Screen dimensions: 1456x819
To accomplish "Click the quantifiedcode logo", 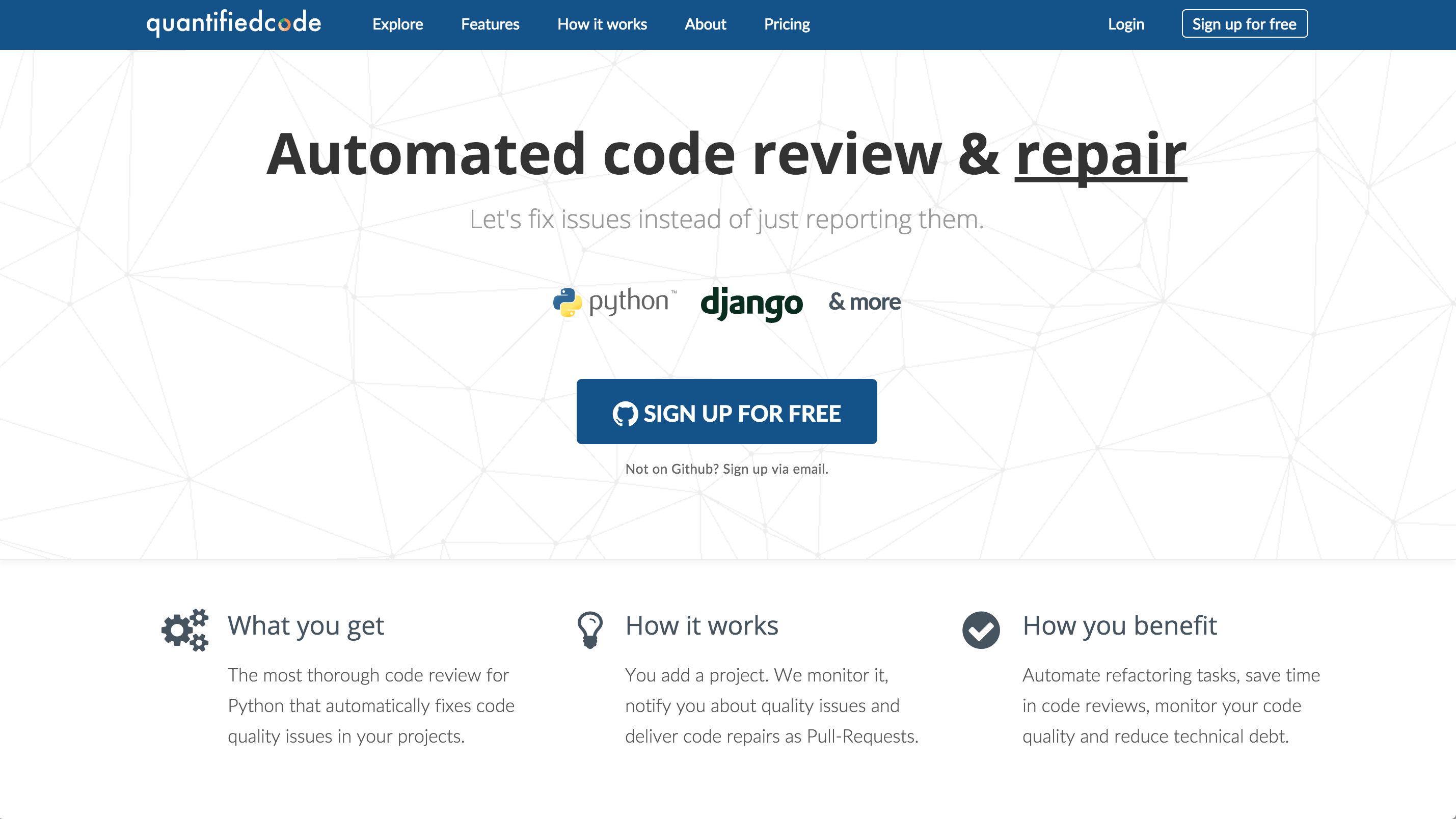I will (x=233, y=22).
